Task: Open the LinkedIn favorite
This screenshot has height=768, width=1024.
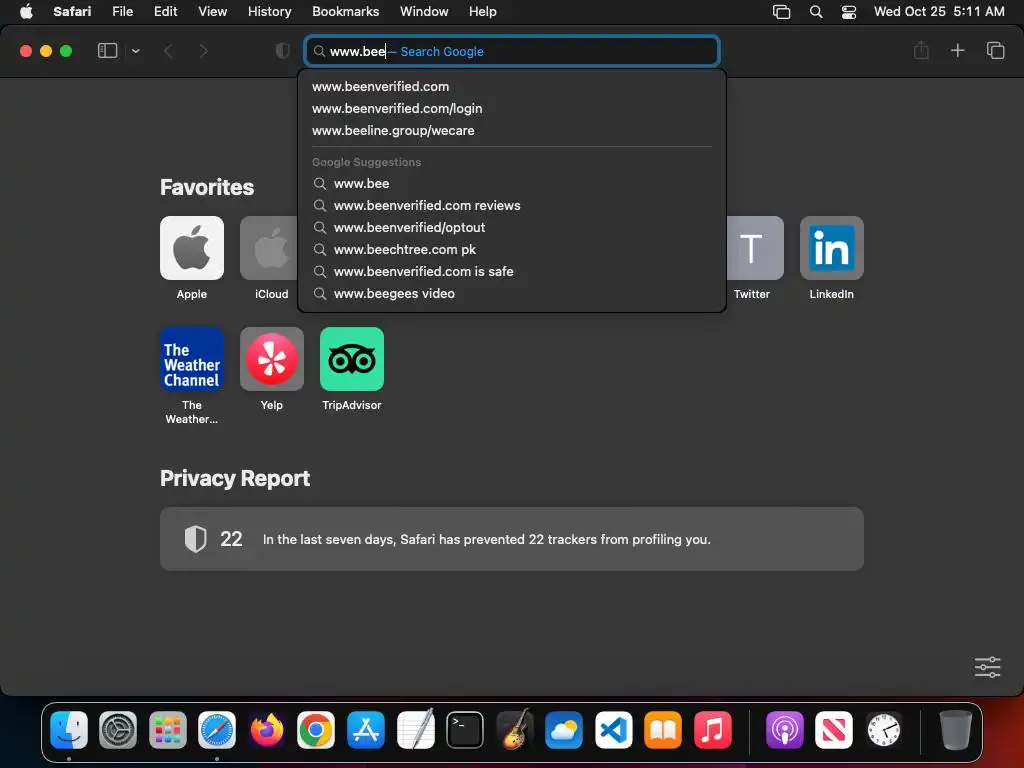Action: point(832,248)
